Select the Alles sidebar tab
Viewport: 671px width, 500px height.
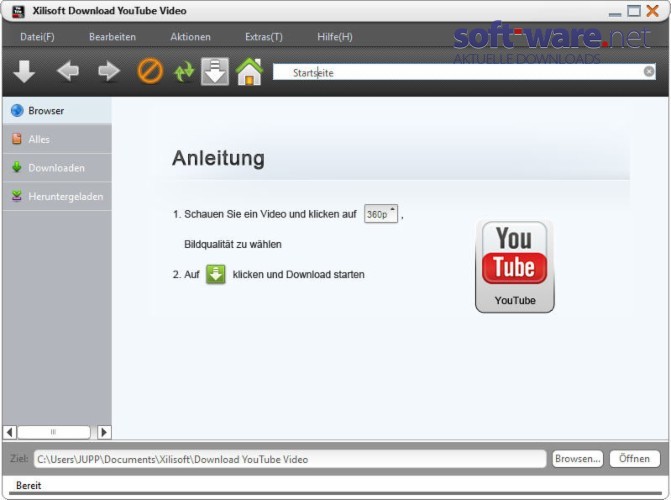[x=57, y=139]
